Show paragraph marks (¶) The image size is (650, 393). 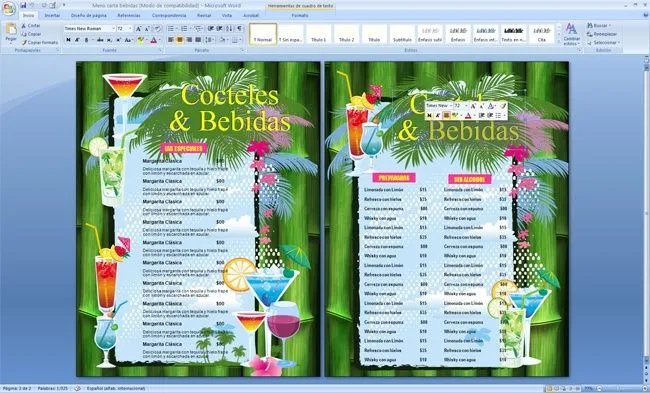239,29
